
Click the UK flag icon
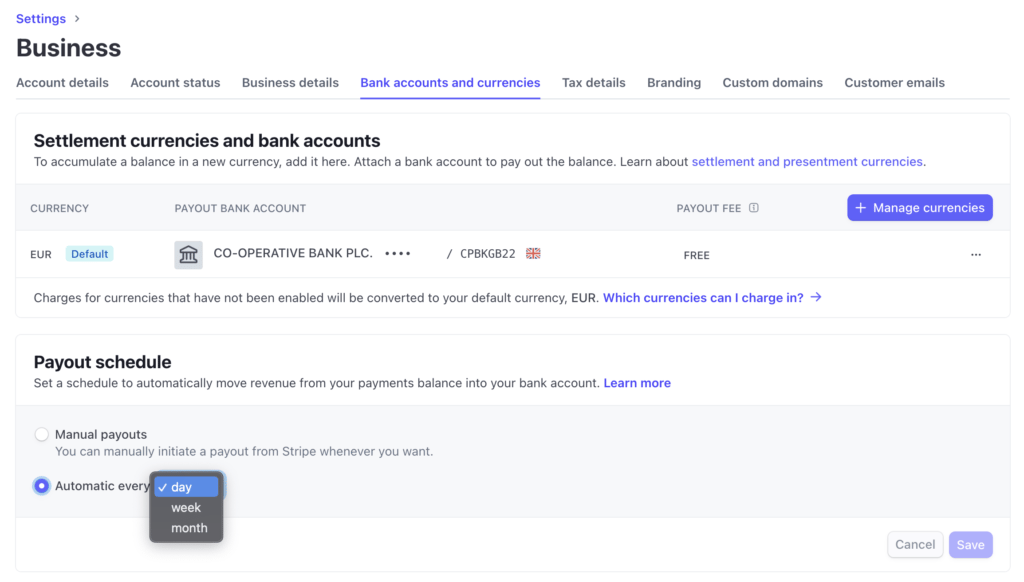click(x=533, y=254)
